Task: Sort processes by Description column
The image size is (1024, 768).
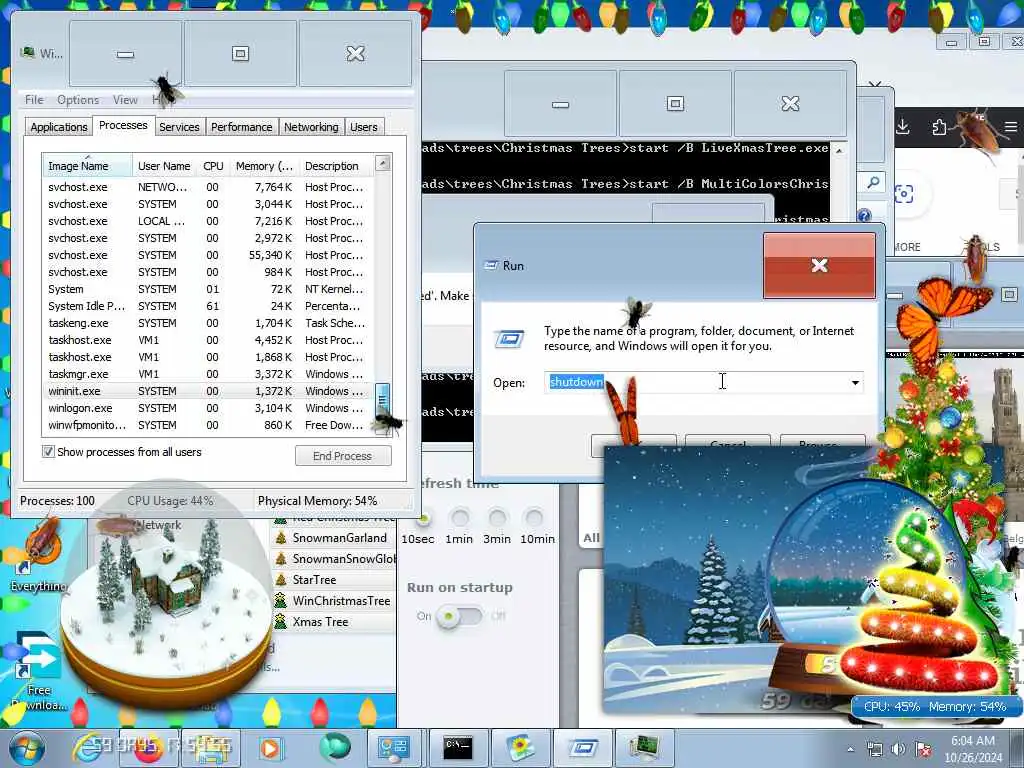Action: (x=336, y=166)
